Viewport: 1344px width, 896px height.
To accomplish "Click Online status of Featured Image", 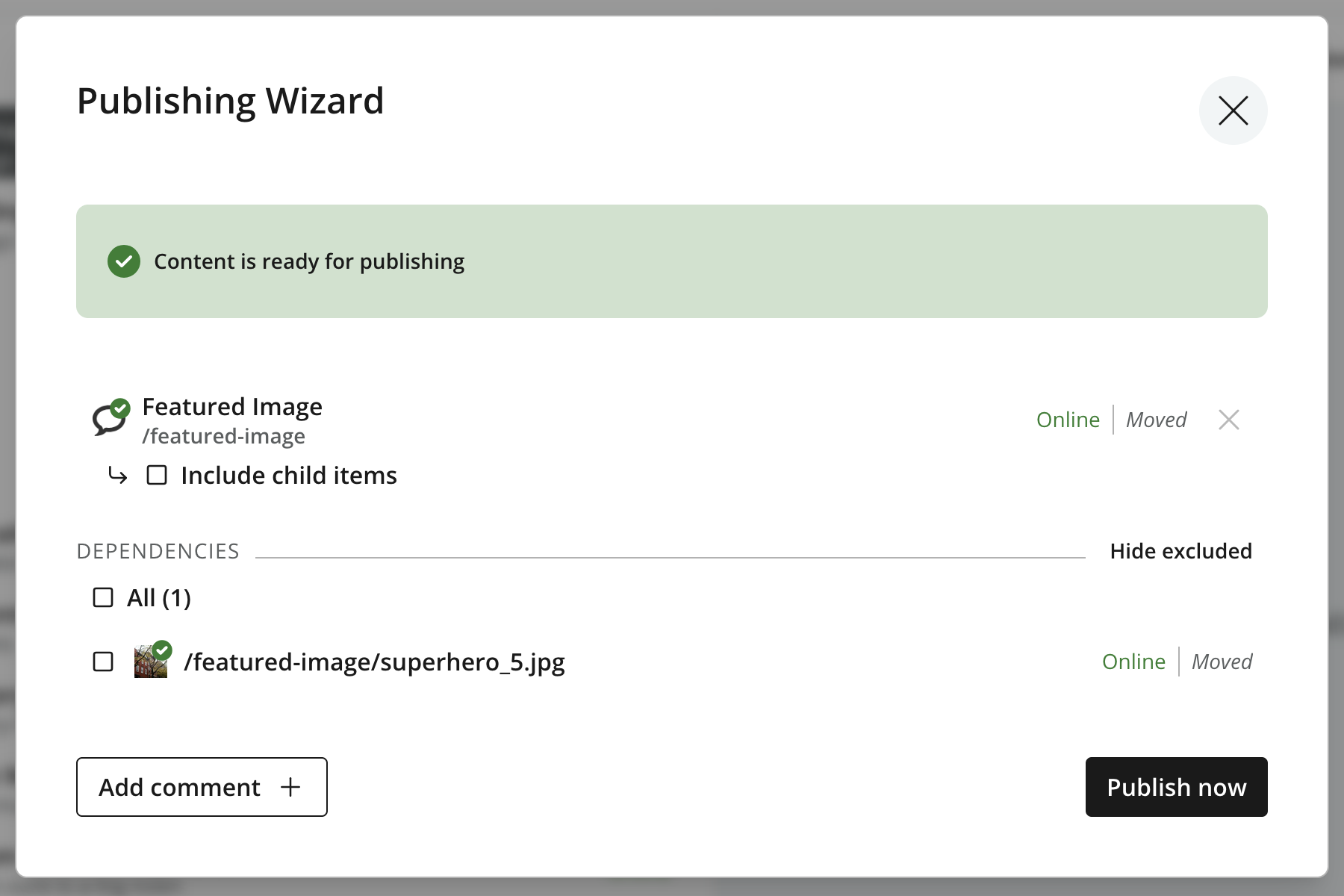I will [1068, 420].
